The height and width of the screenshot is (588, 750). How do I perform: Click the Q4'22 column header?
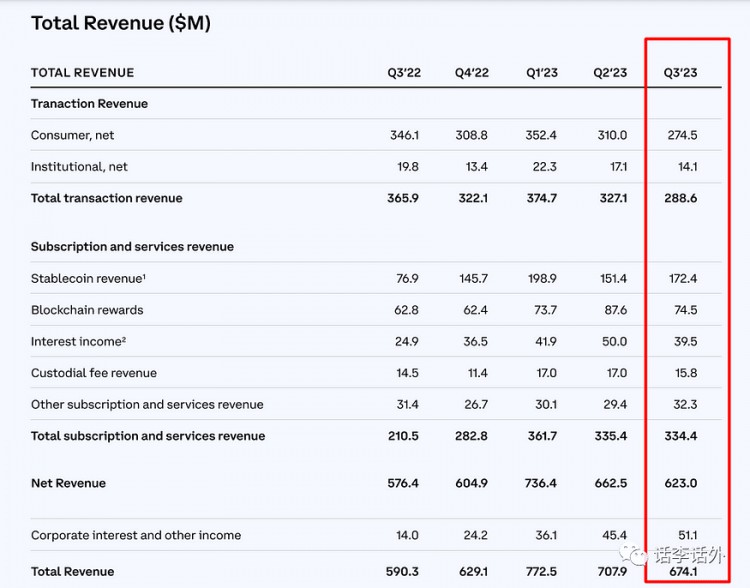point(472,73)
